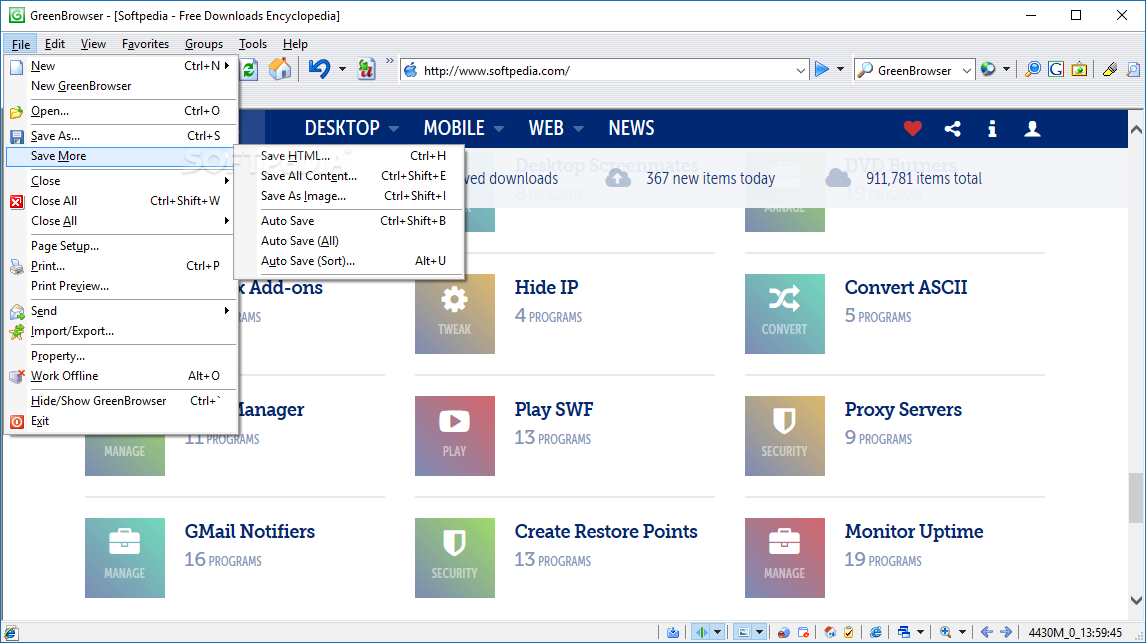Click the Create Restore Points SECURITY tile
The width and height of the screenshot is (1146, 643).
pos(455,558)
